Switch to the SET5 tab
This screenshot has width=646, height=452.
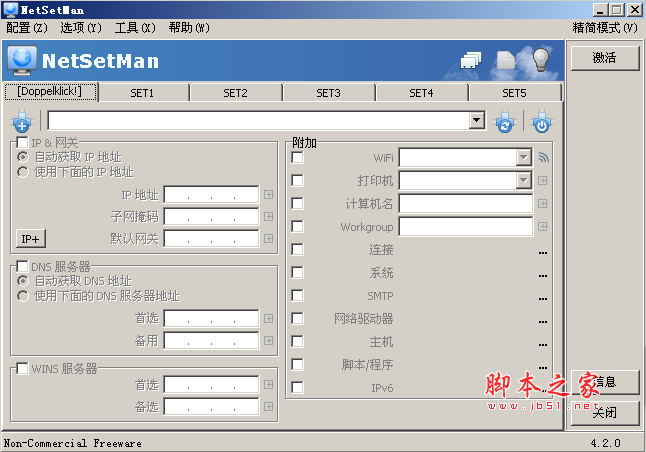[514, 93]
